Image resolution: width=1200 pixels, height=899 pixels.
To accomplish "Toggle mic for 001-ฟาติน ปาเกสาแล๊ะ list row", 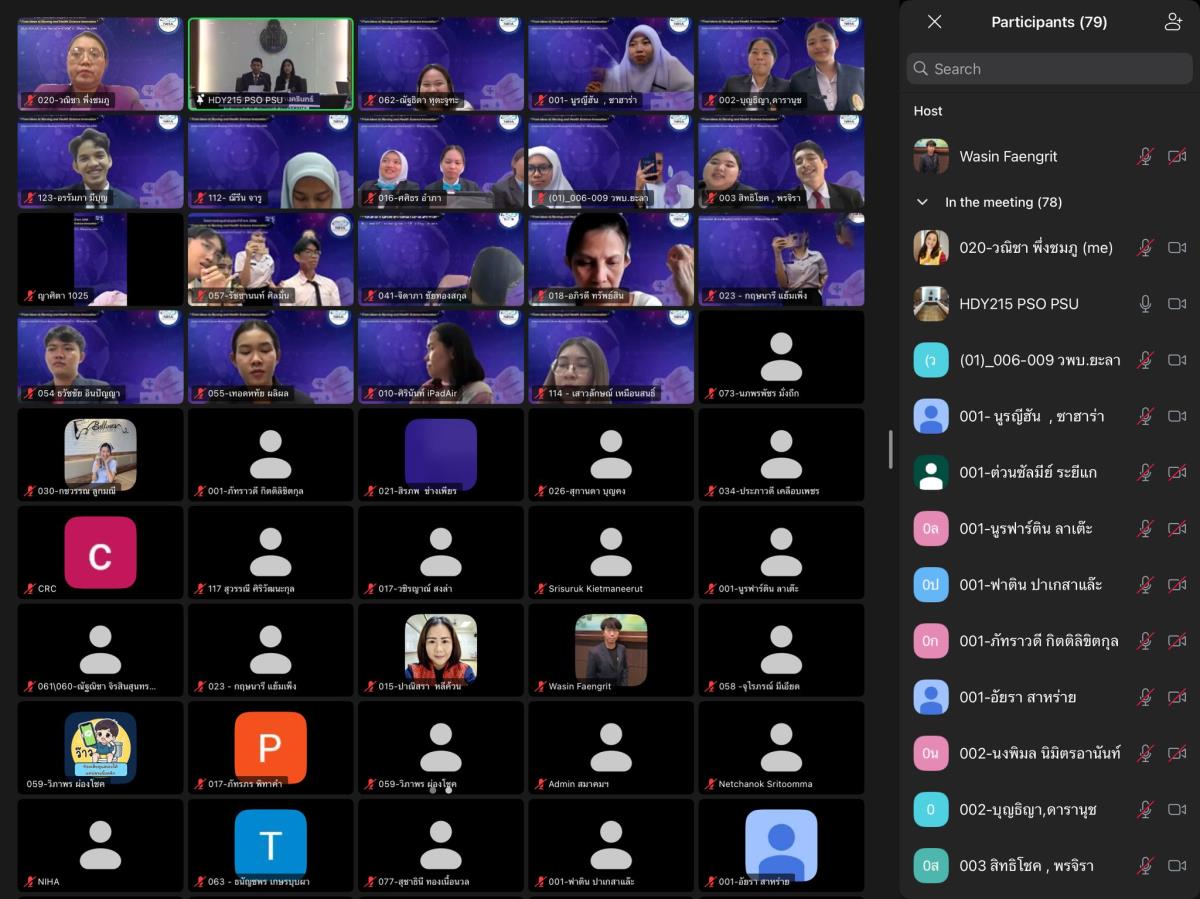I will [1146, 584].
